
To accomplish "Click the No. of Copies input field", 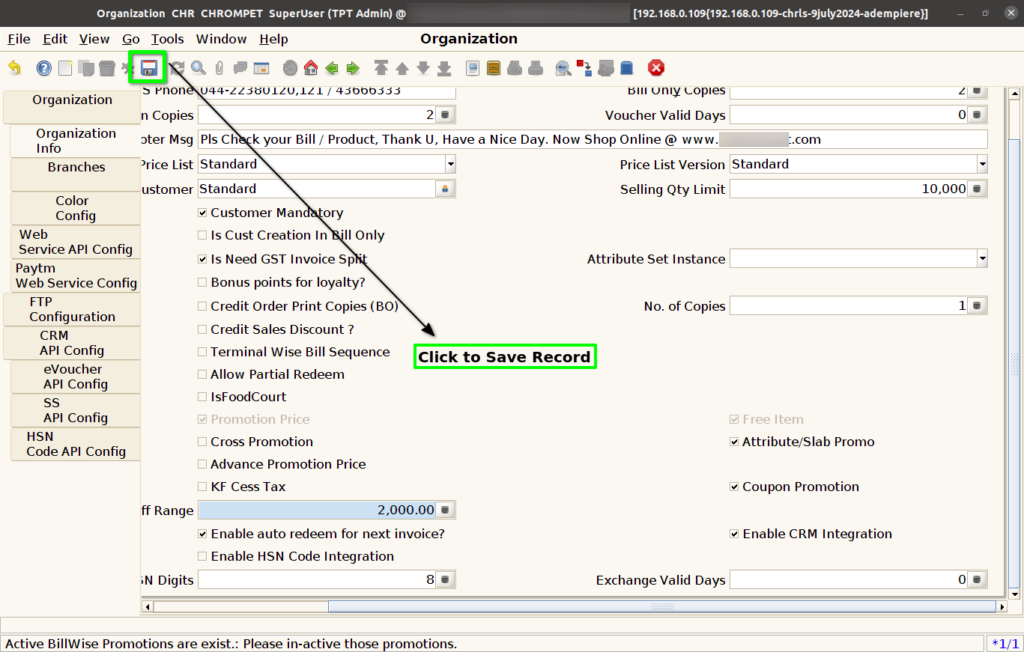I will pos(849,306).
